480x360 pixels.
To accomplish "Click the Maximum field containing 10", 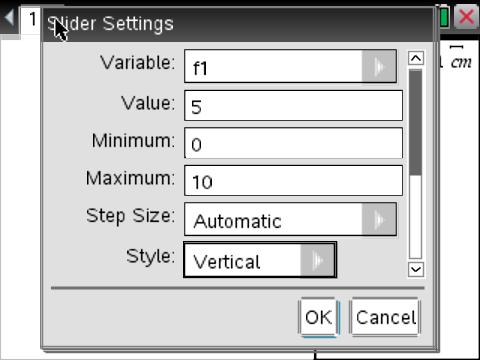I will [293, 180].
